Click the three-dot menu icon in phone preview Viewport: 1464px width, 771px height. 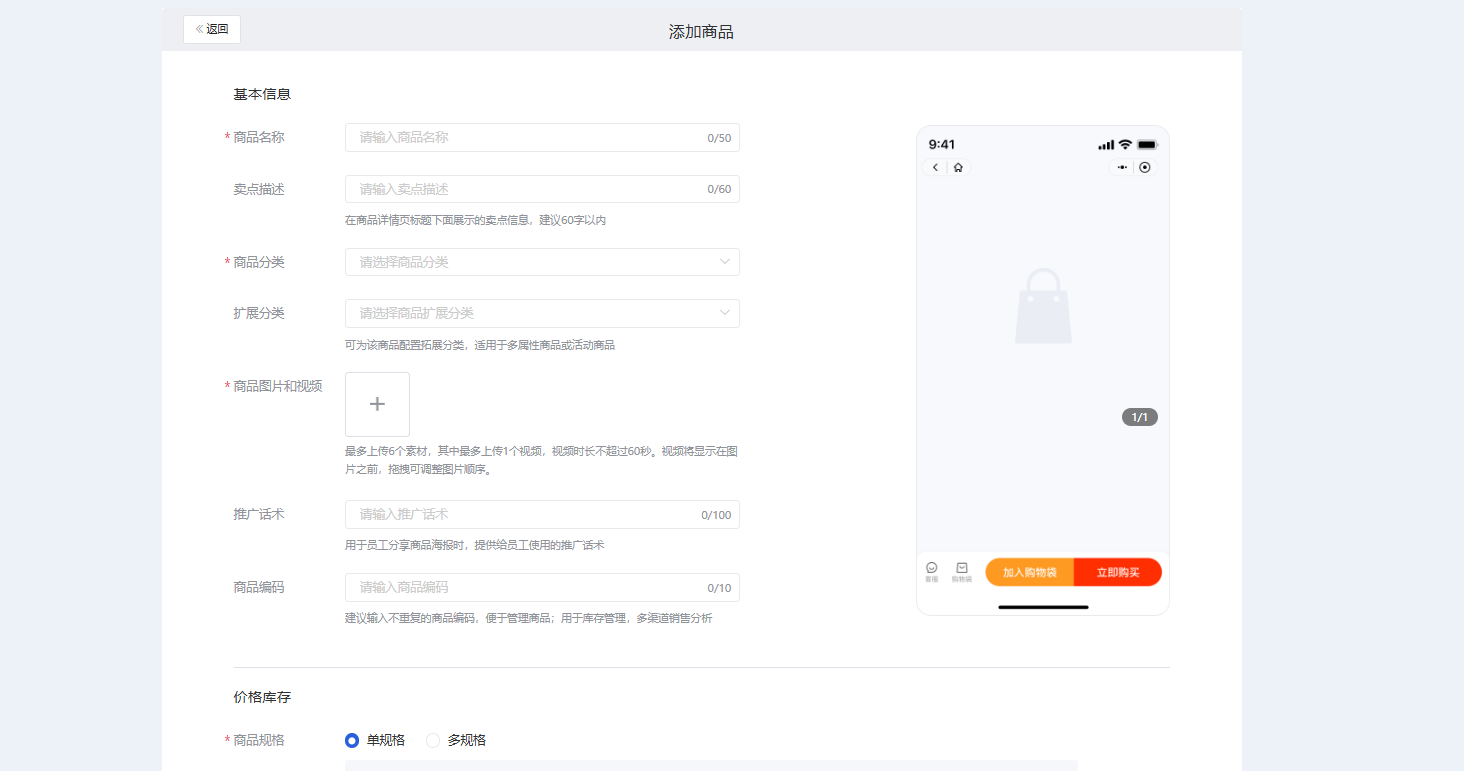(1122, 167)
